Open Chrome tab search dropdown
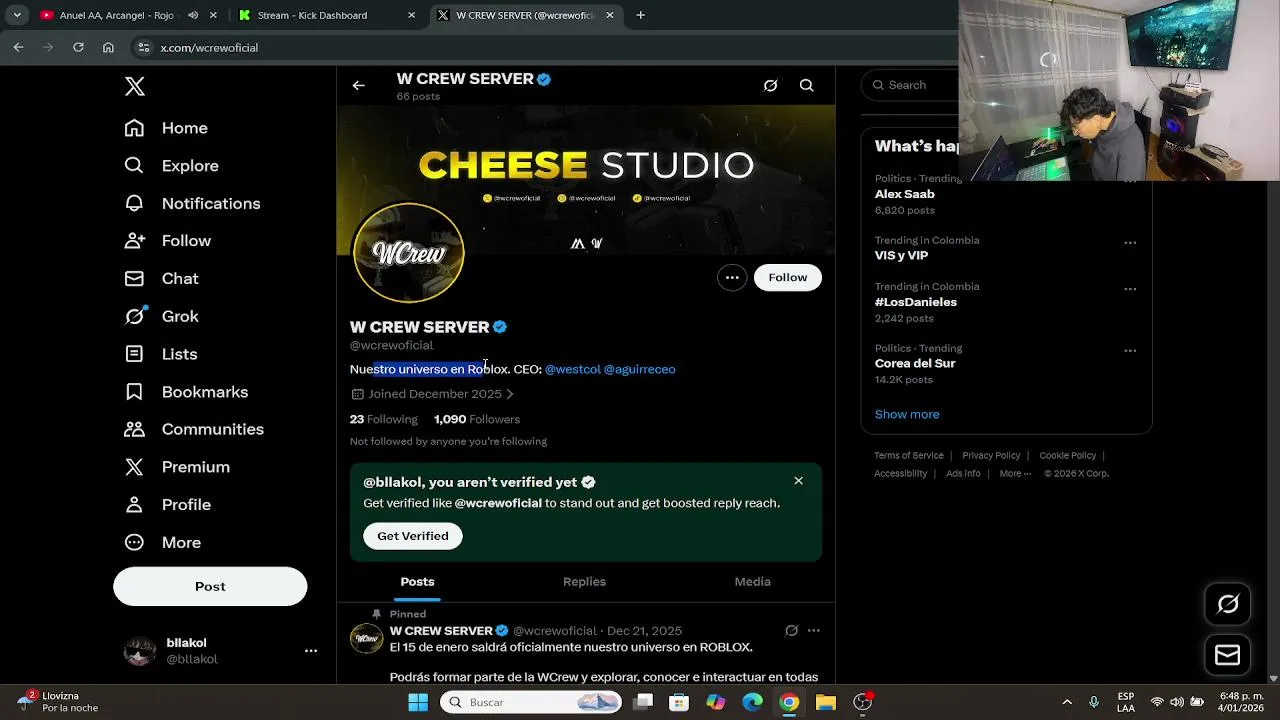 coord(17,15)
